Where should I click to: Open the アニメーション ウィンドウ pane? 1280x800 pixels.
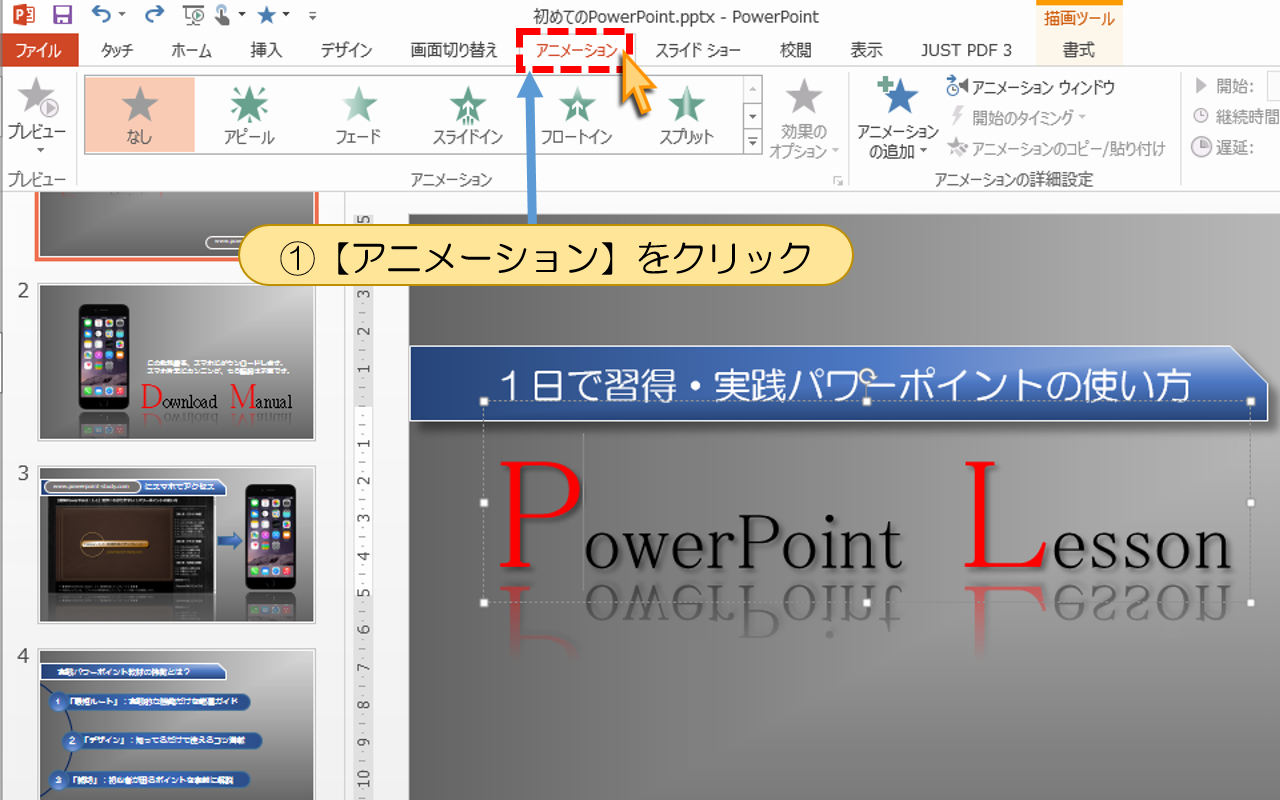tap(1030, 88)
